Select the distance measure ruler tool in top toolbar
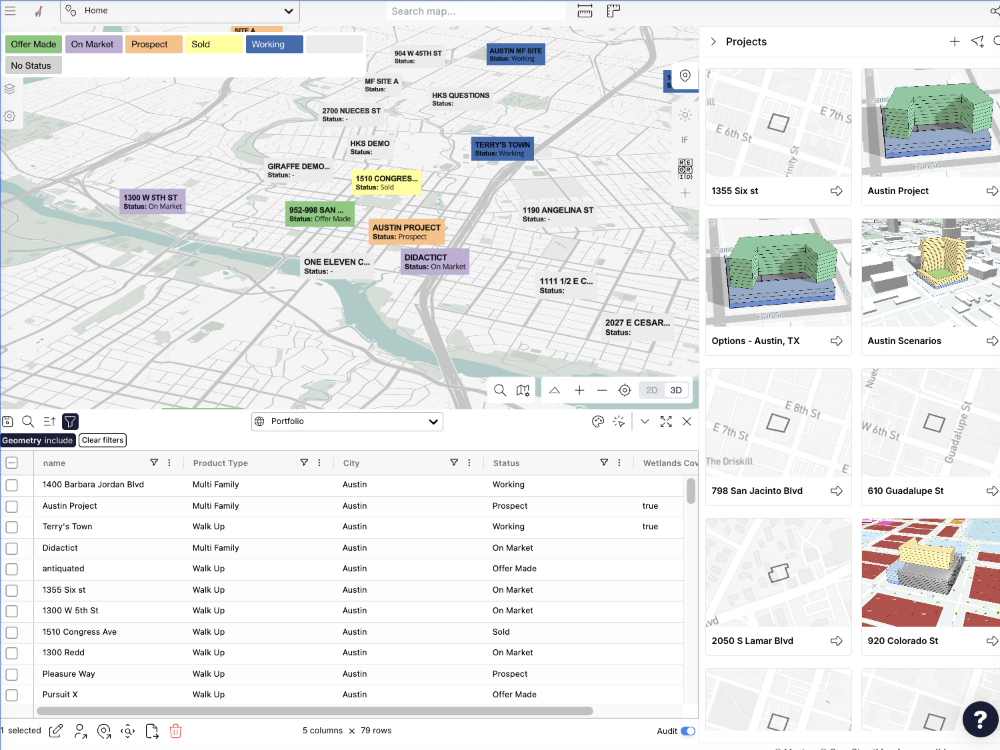 coord(583,9)
